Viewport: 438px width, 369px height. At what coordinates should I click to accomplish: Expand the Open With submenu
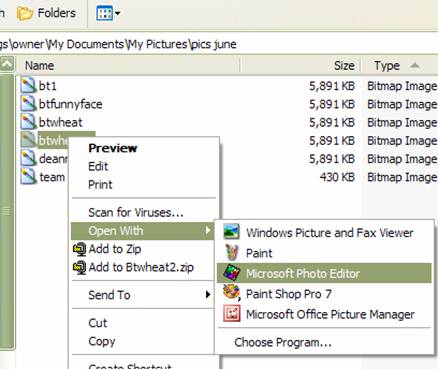(143, 231)
